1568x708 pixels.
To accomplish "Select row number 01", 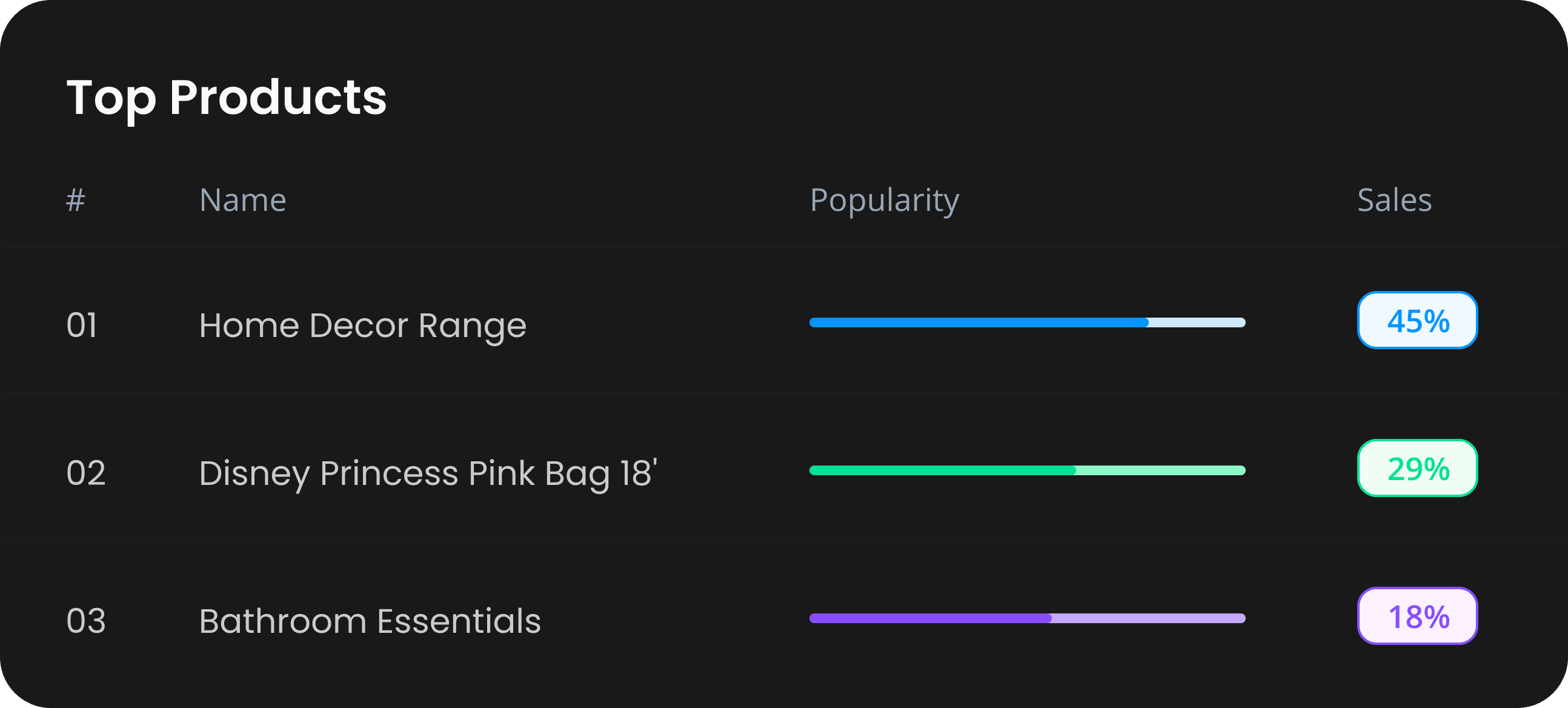I will point(82,325).
